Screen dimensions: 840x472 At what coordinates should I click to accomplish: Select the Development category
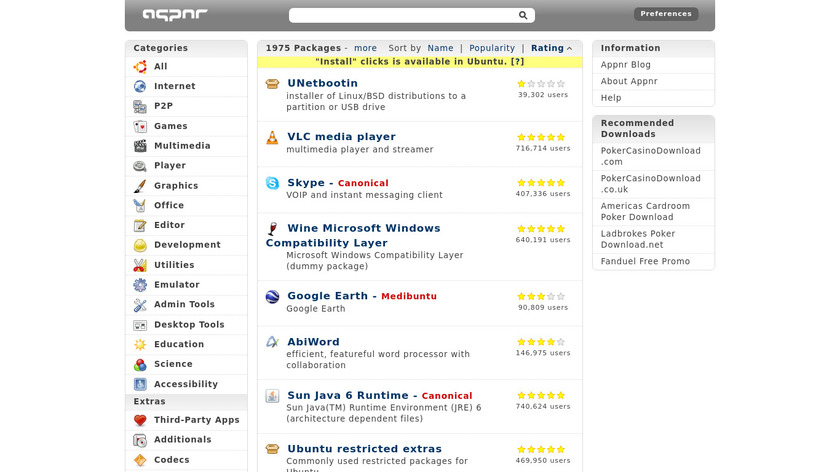(x=187, y=245)
